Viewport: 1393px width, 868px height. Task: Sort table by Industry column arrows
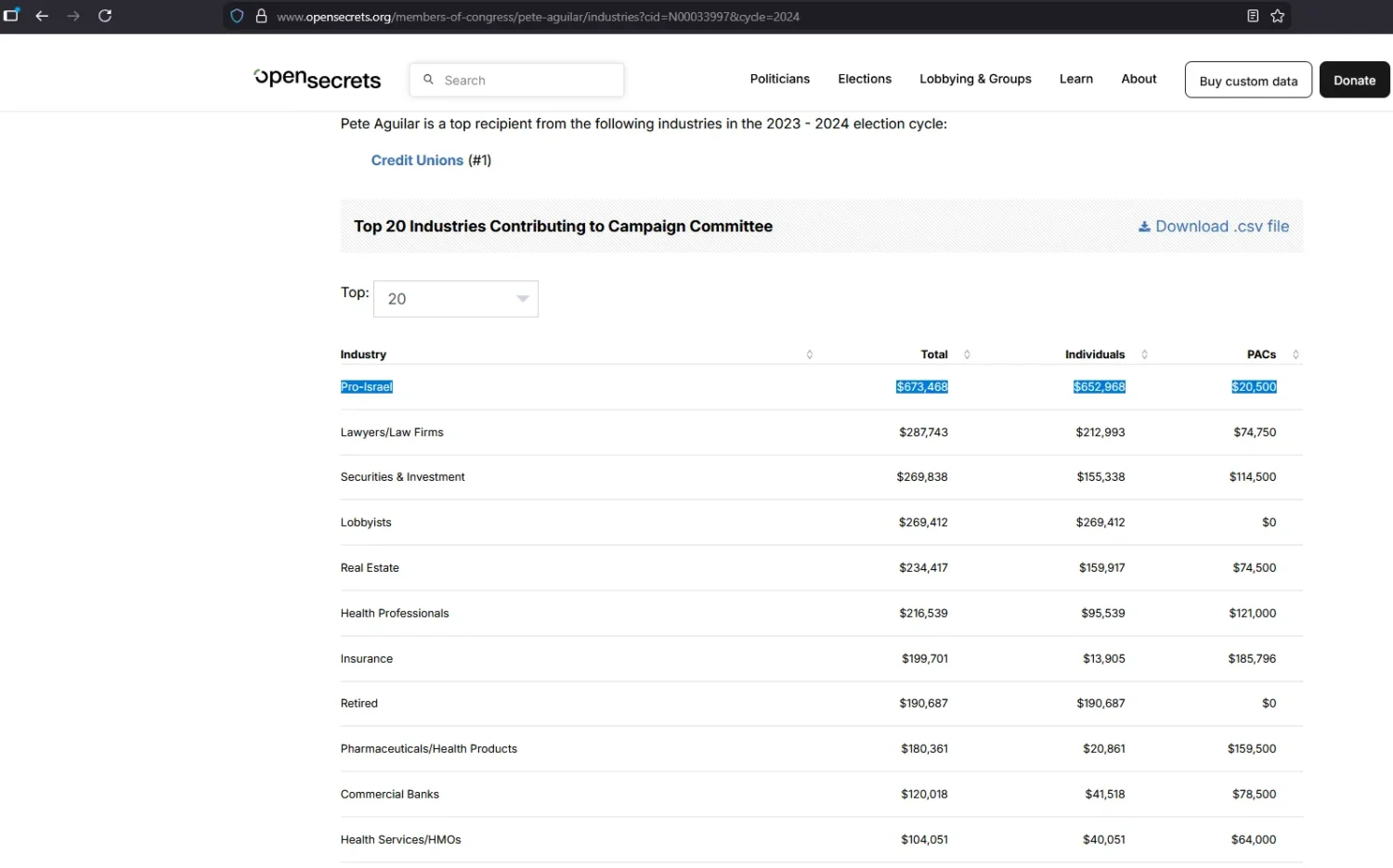click(x=810, y=355)
